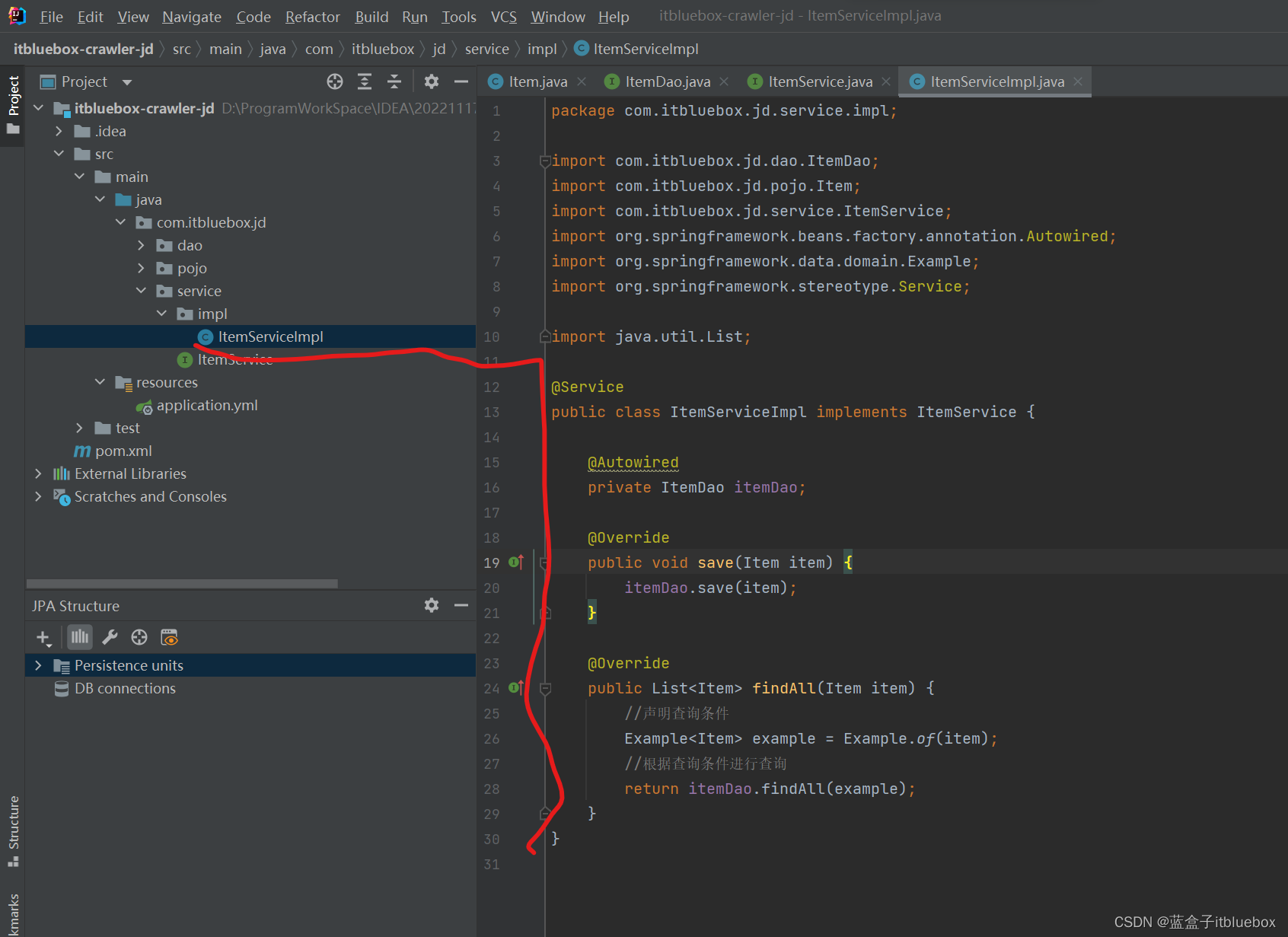This screenshot has width=1288, height=937.
Task: Click the Expand All icon in Project panel
Action: tap(365, 81)
